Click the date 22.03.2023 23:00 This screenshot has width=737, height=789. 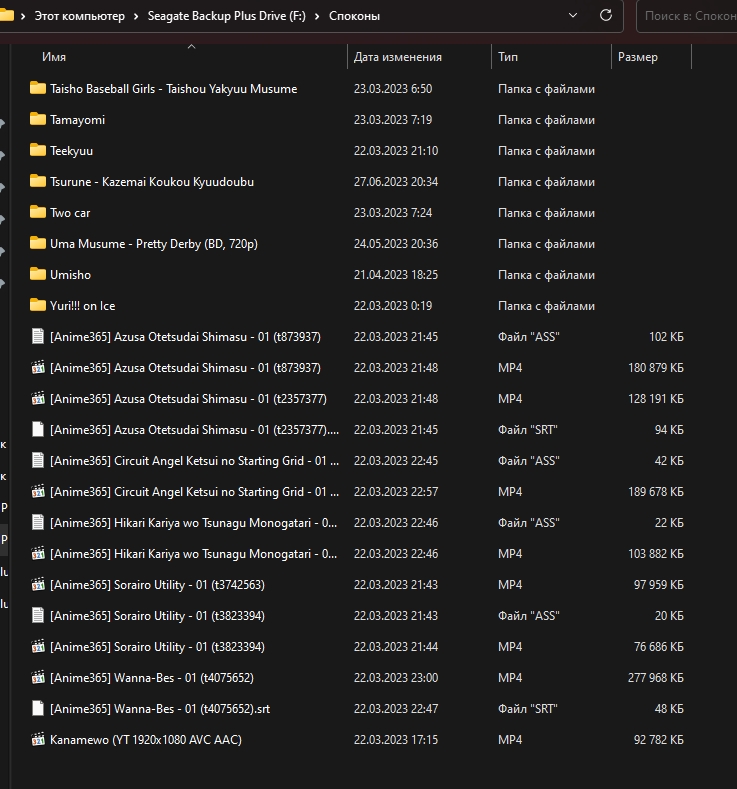(x=396, y=678)
